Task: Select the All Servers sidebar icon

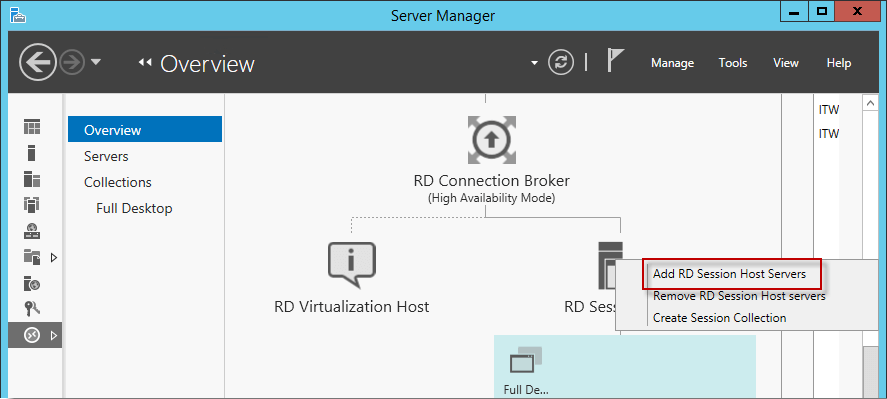Action: [32, 179]
